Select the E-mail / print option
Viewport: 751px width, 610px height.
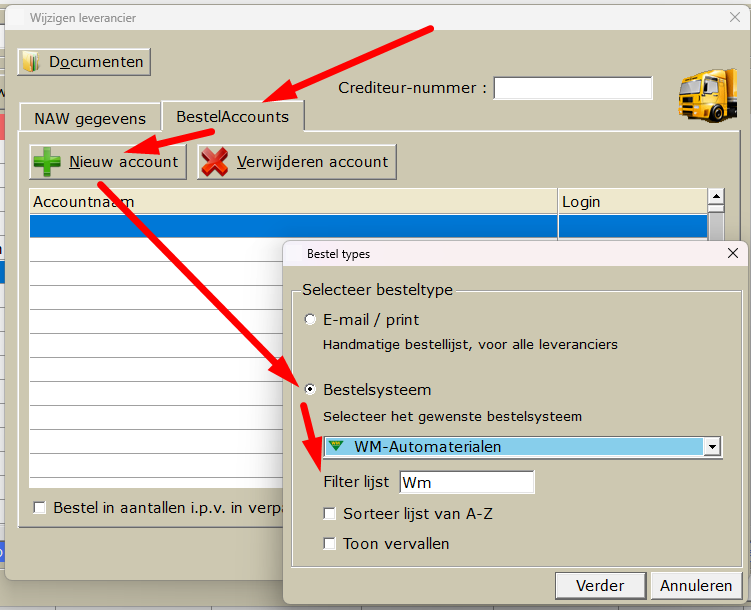pos(311,320)
